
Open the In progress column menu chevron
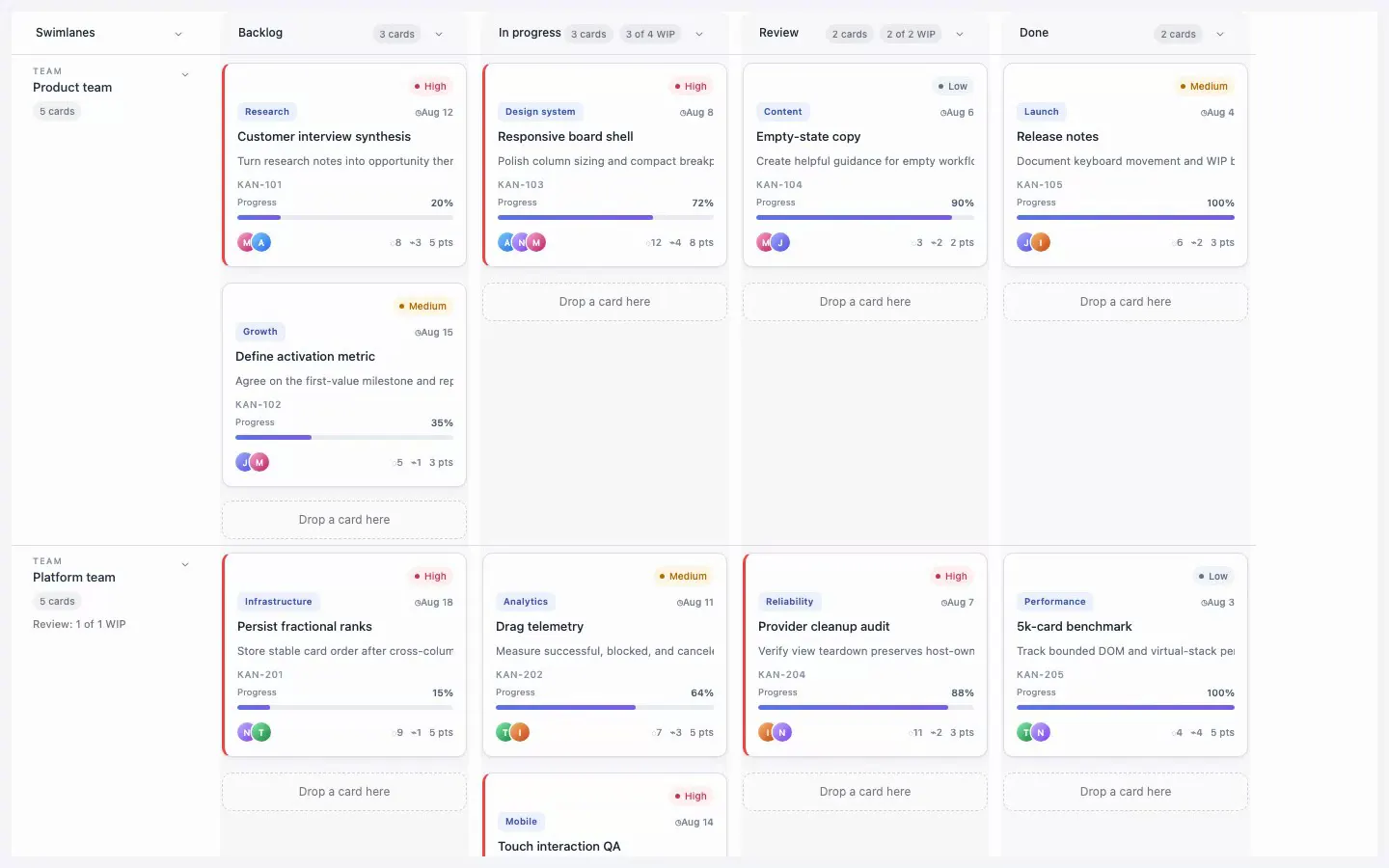(699, 34)
